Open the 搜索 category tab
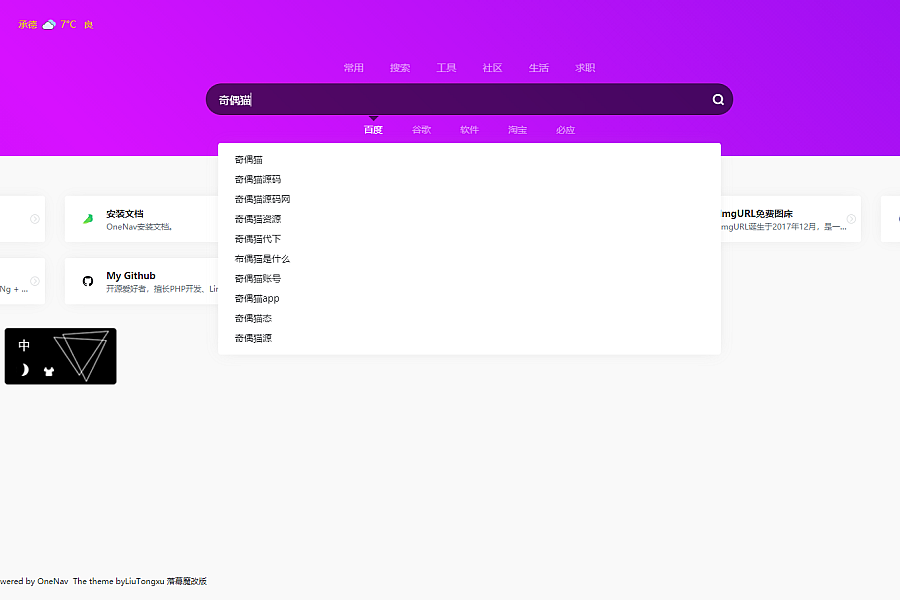This screenshot has width=900, height=600. [400, 68]
